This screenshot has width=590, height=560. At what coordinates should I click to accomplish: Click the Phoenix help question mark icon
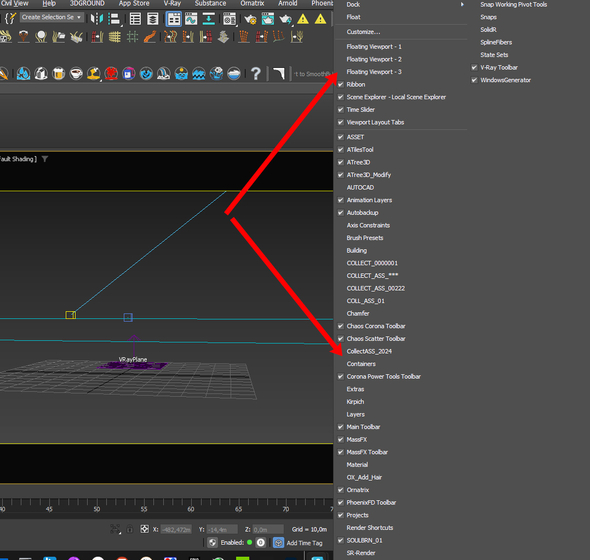pyautogui.click(x=255, y=73)
